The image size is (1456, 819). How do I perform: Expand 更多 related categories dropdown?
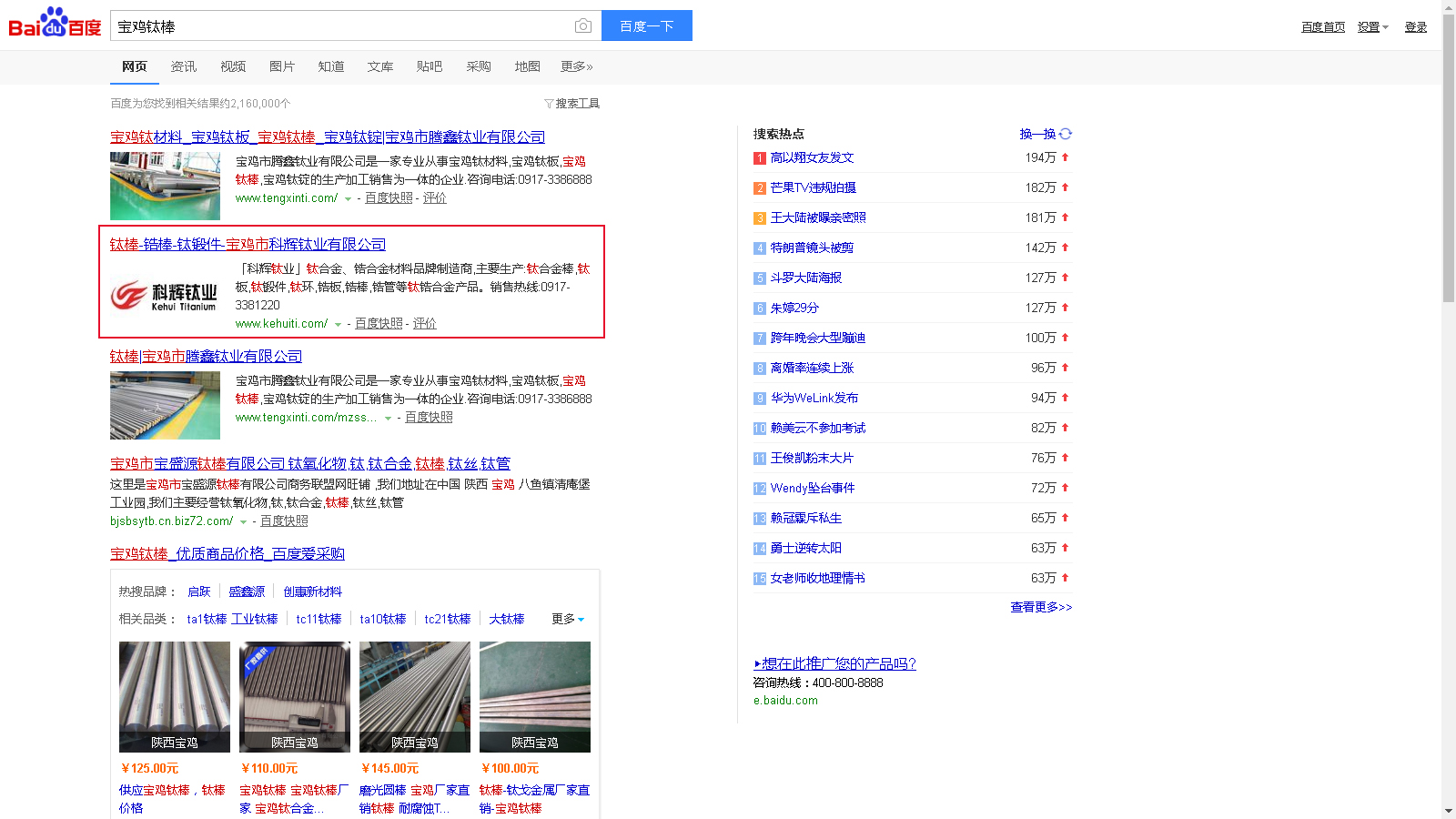(x=568, y=619)
